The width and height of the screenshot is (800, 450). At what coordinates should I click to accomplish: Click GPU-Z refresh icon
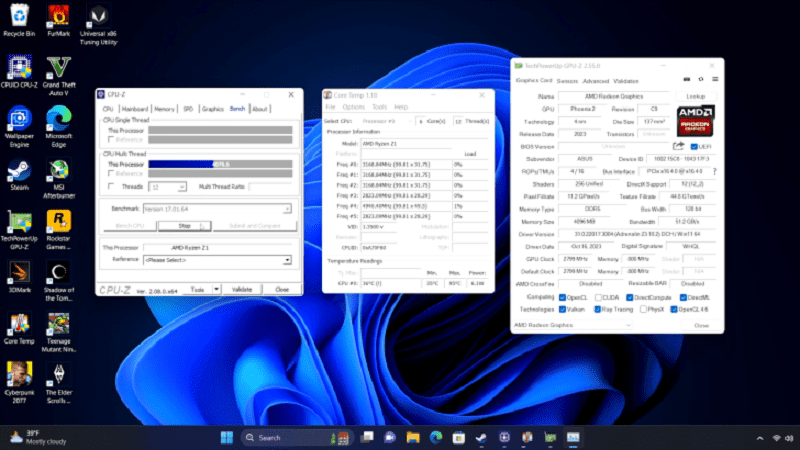click(701, 80)
